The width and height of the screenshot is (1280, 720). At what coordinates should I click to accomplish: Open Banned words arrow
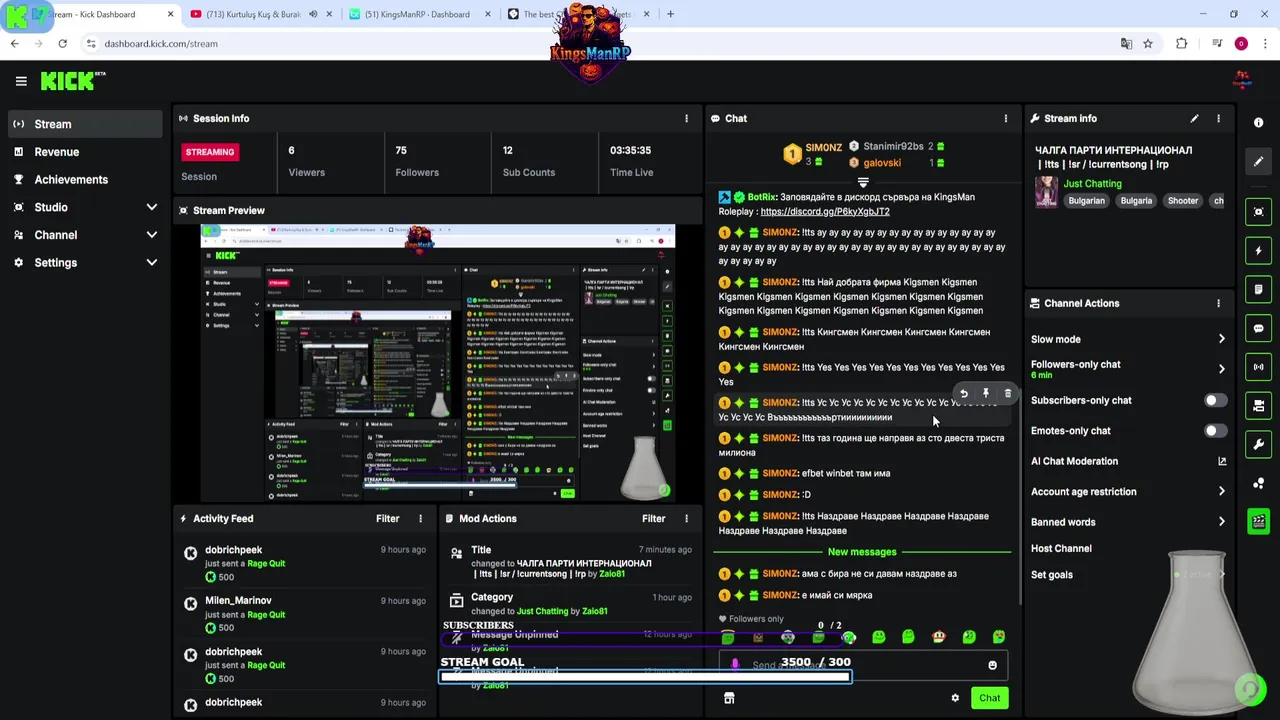click(1221, 522)
